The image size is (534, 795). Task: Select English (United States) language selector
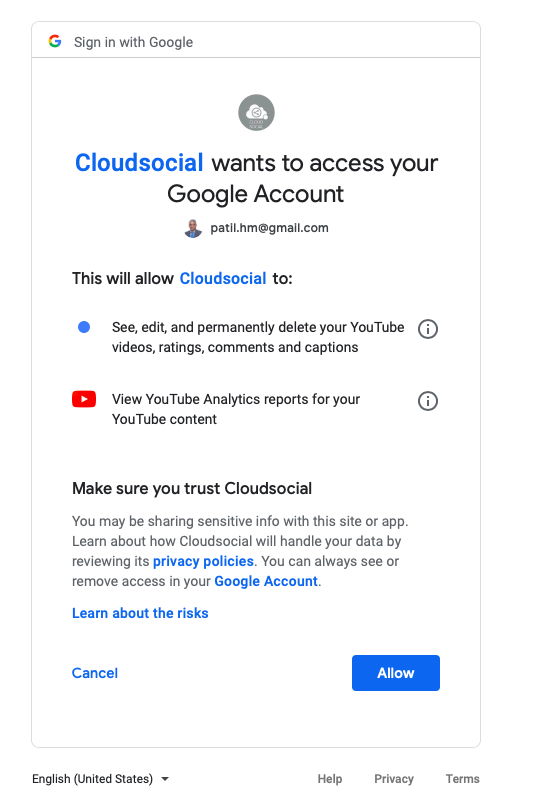click(x=100, y=778)
